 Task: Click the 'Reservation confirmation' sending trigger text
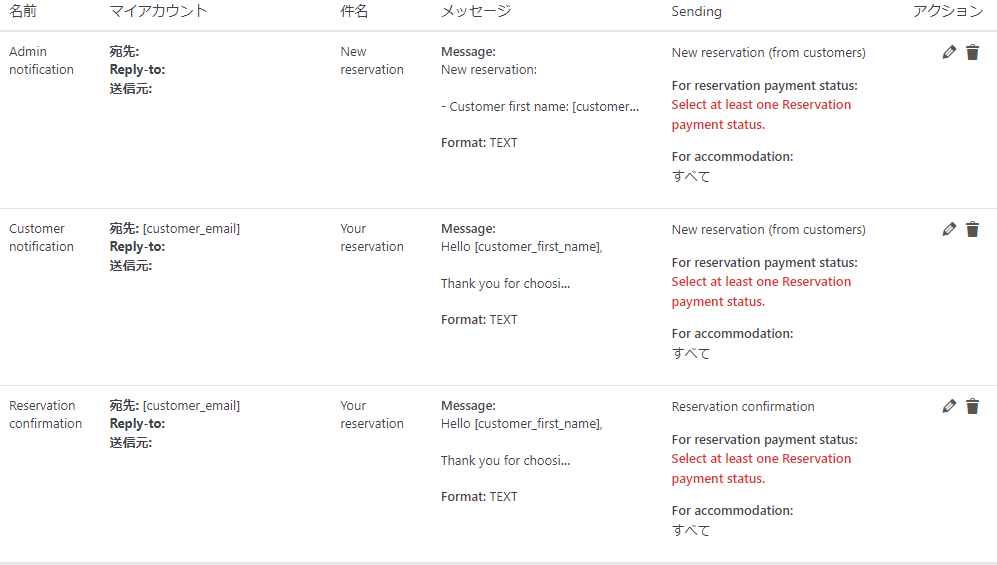[x=743, y=407]
